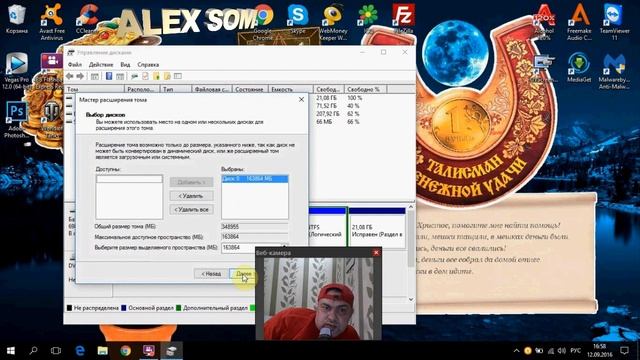The image size is (640, 360).
Task: Open the Google Chrome desktop icon
Action: (x=263, y=22)
